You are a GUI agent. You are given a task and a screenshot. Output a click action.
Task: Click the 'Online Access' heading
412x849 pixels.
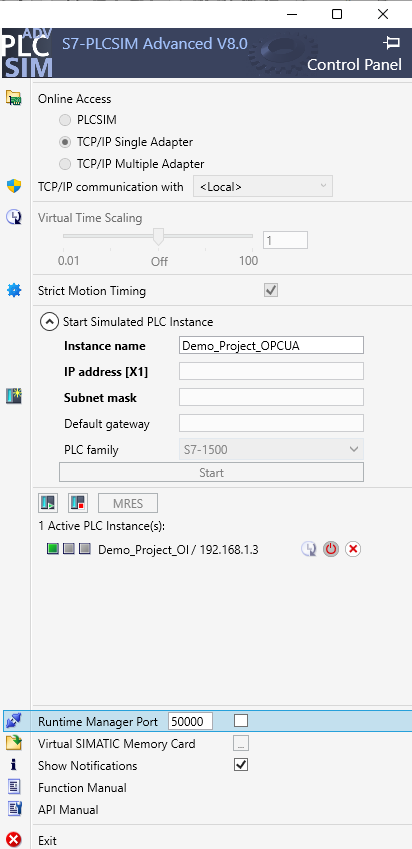click(74, 99)
